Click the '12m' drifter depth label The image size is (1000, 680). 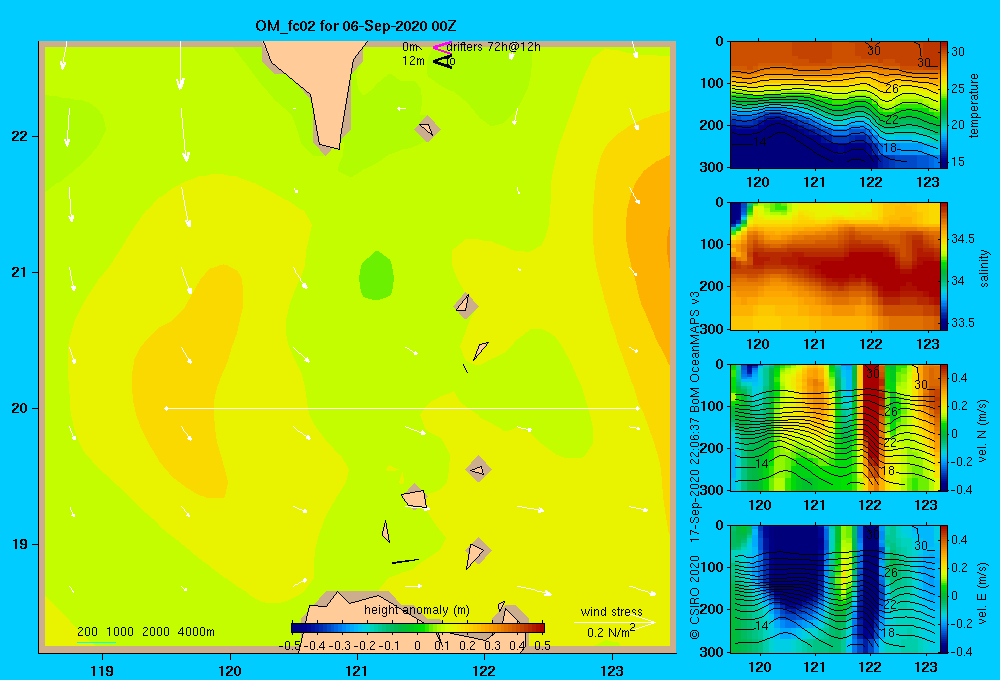(413, 61)
